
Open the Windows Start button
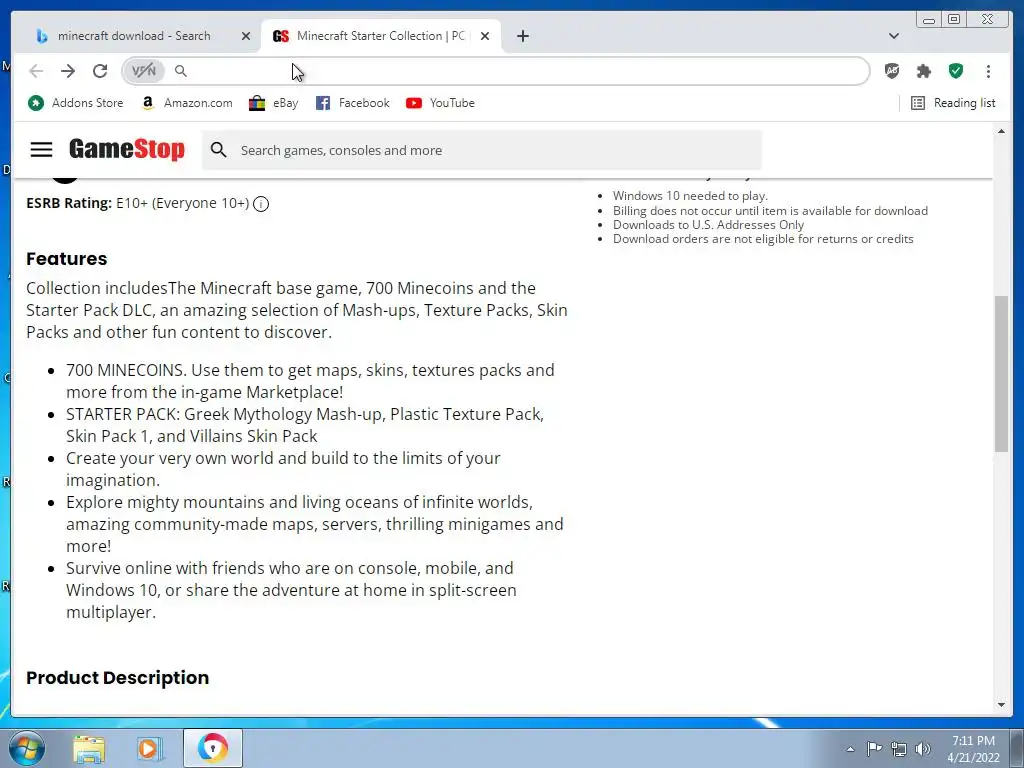pyautogui.click(x=26, y=748)
